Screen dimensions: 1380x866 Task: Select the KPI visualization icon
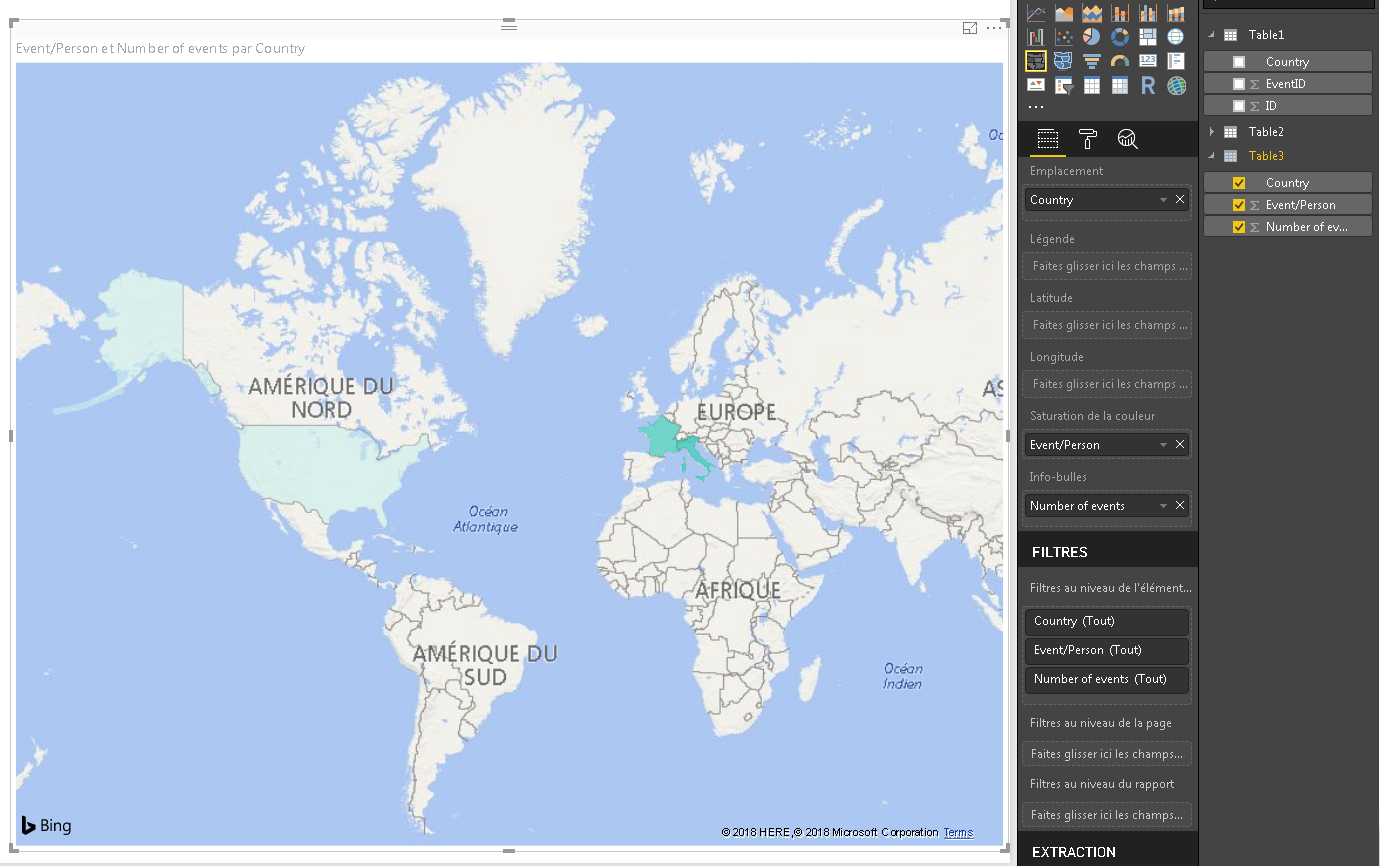point(1036,86)
